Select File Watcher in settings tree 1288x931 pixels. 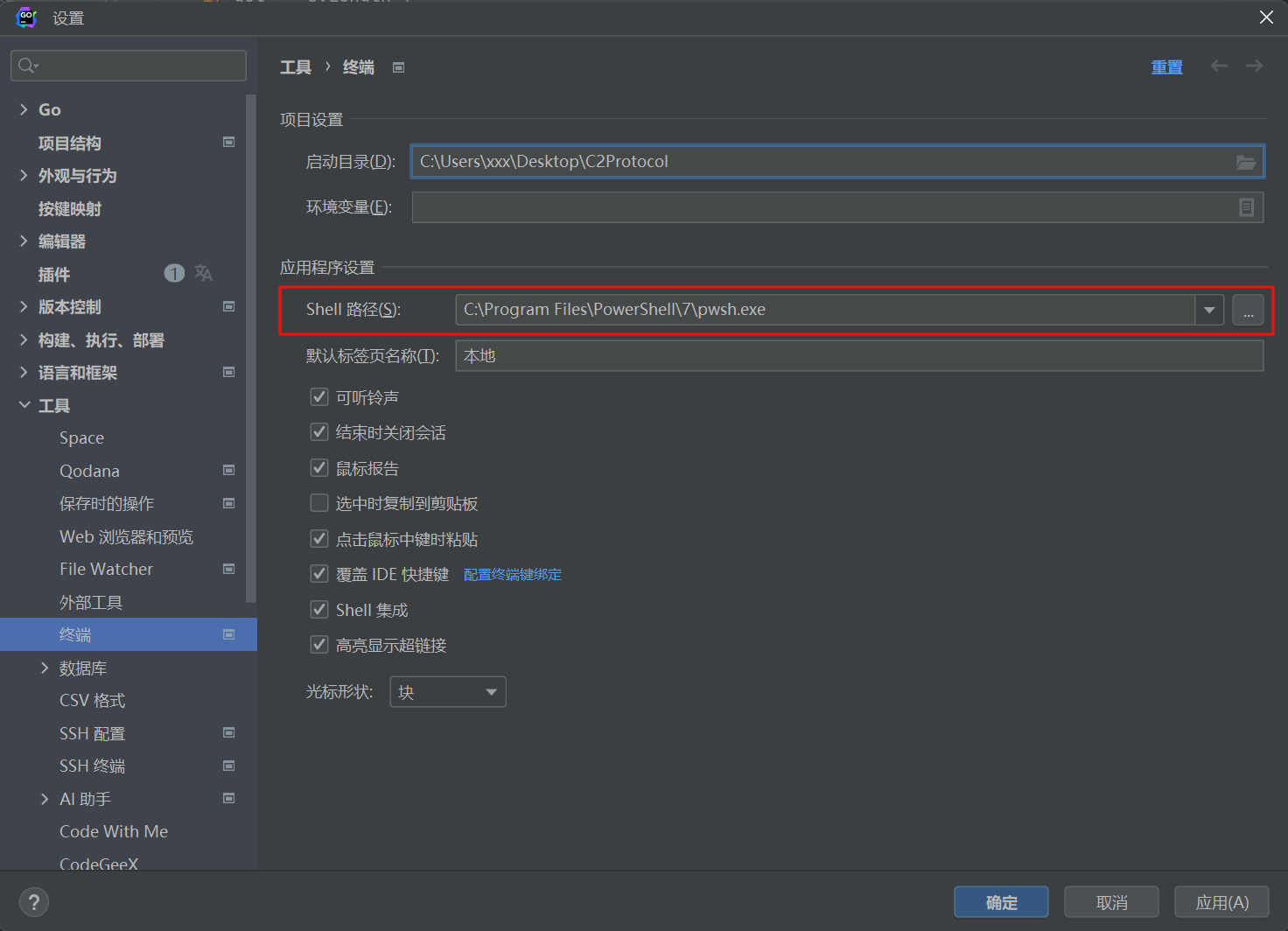click(x=106, y=569)
